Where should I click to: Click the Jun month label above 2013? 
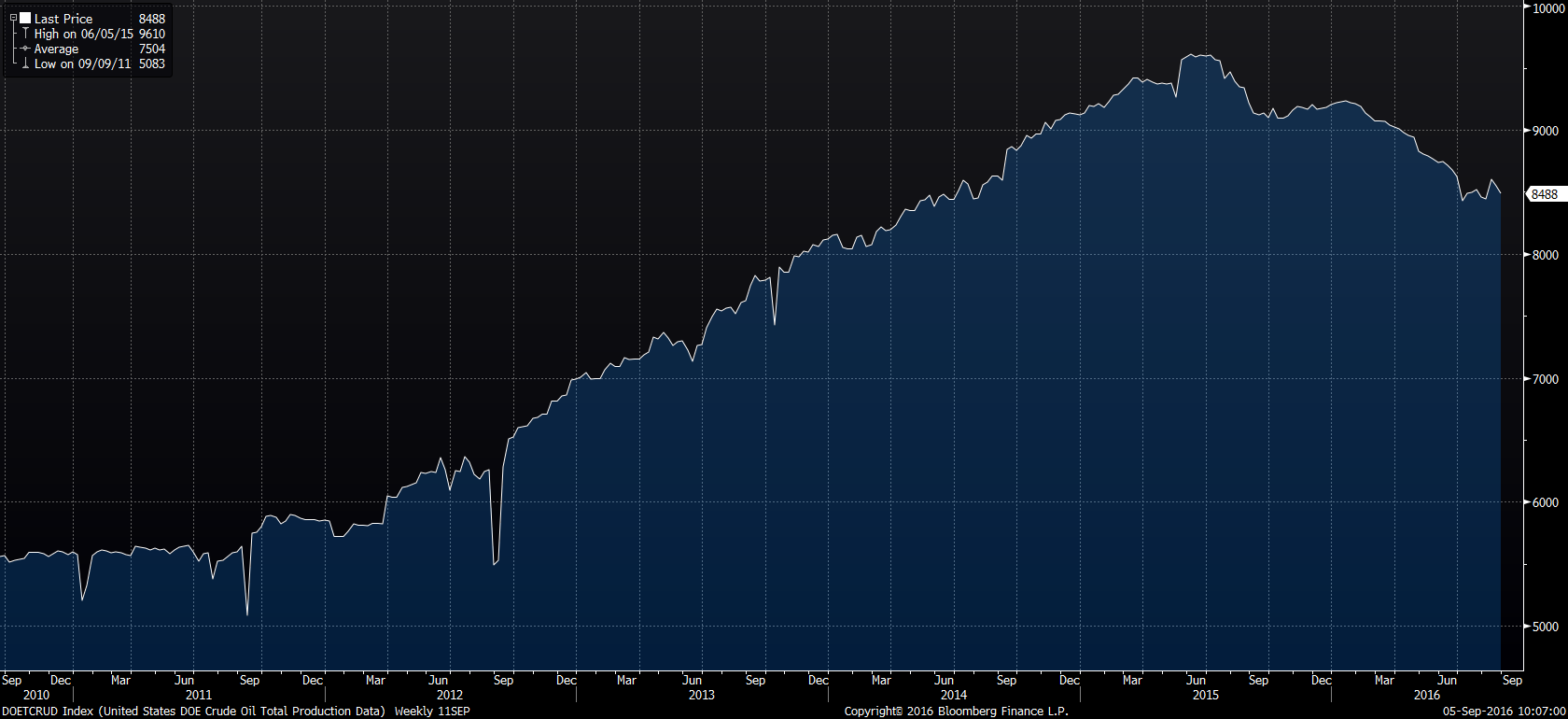(x=692, y=680)
